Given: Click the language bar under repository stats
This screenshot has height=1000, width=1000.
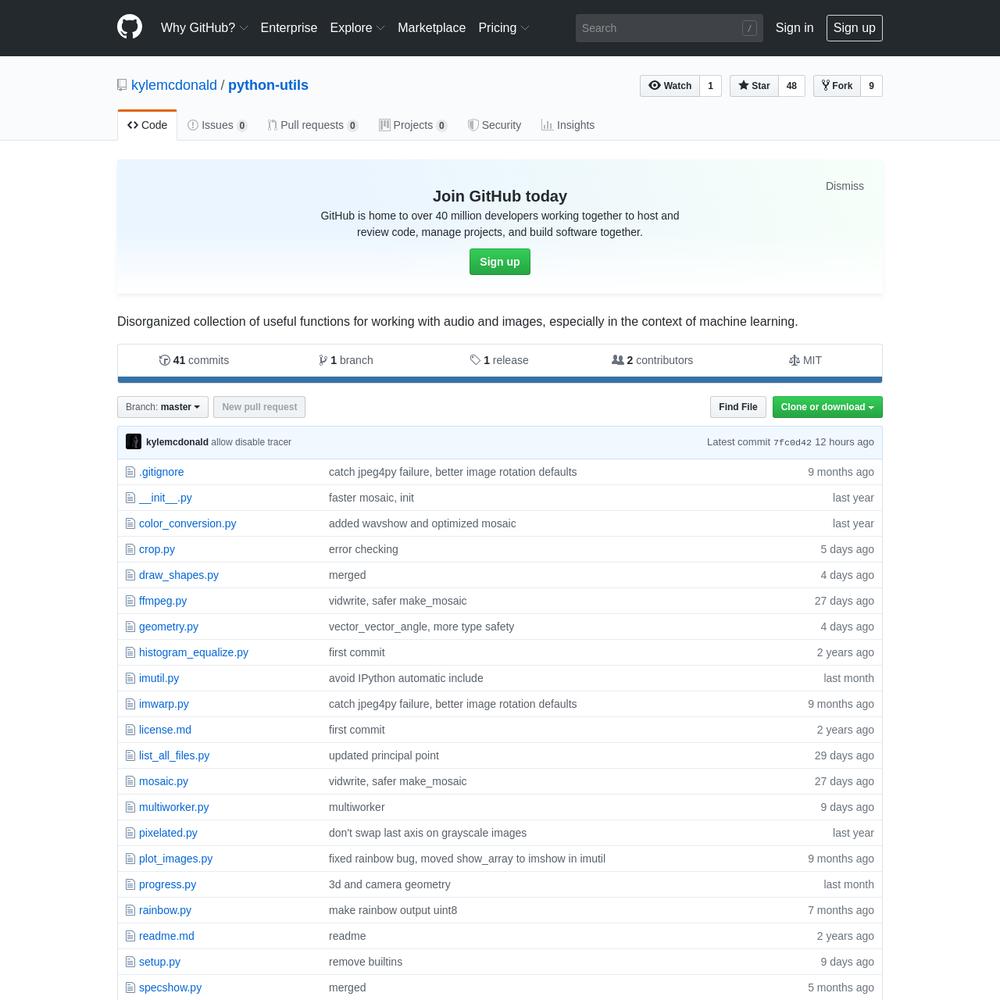Looking at the screenshot, I should tap(500, 380).
